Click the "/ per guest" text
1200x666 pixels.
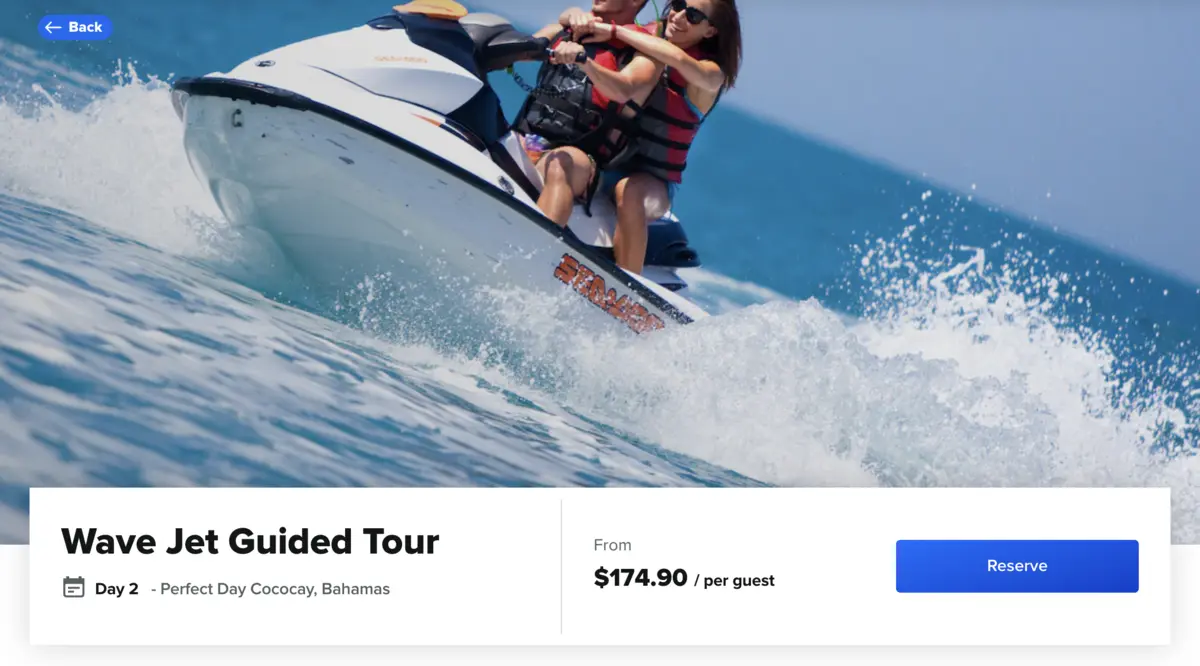(x=734, y=580)
